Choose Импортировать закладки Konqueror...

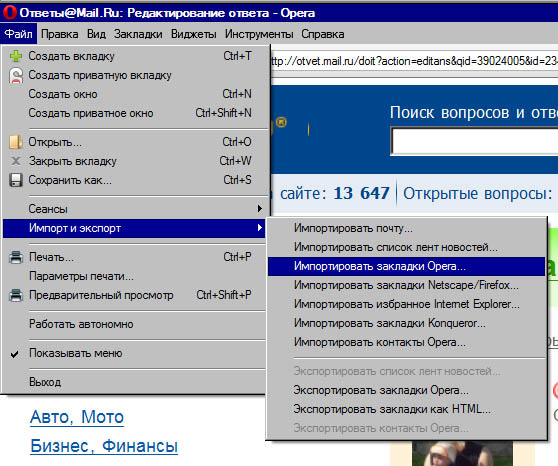pos(406,323)
